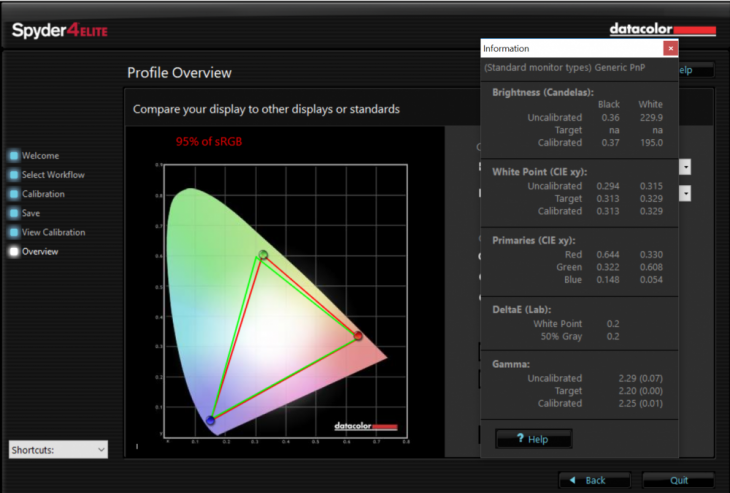730x493 pixels.
Task: Click the red primary marker on gamut chart
Action: [358, 336]
